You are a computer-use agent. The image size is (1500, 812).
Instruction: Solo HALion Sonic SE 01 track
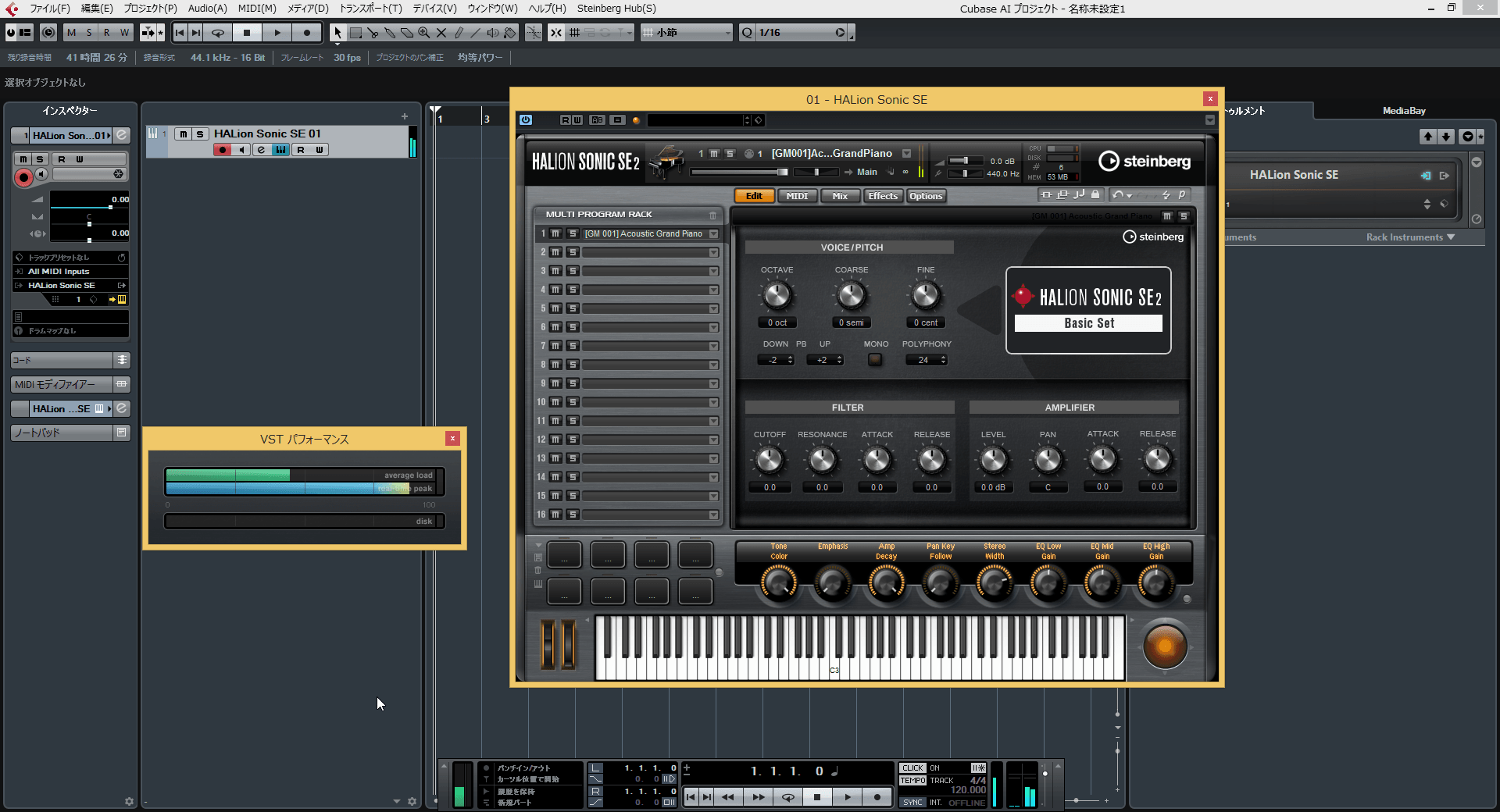200,134
